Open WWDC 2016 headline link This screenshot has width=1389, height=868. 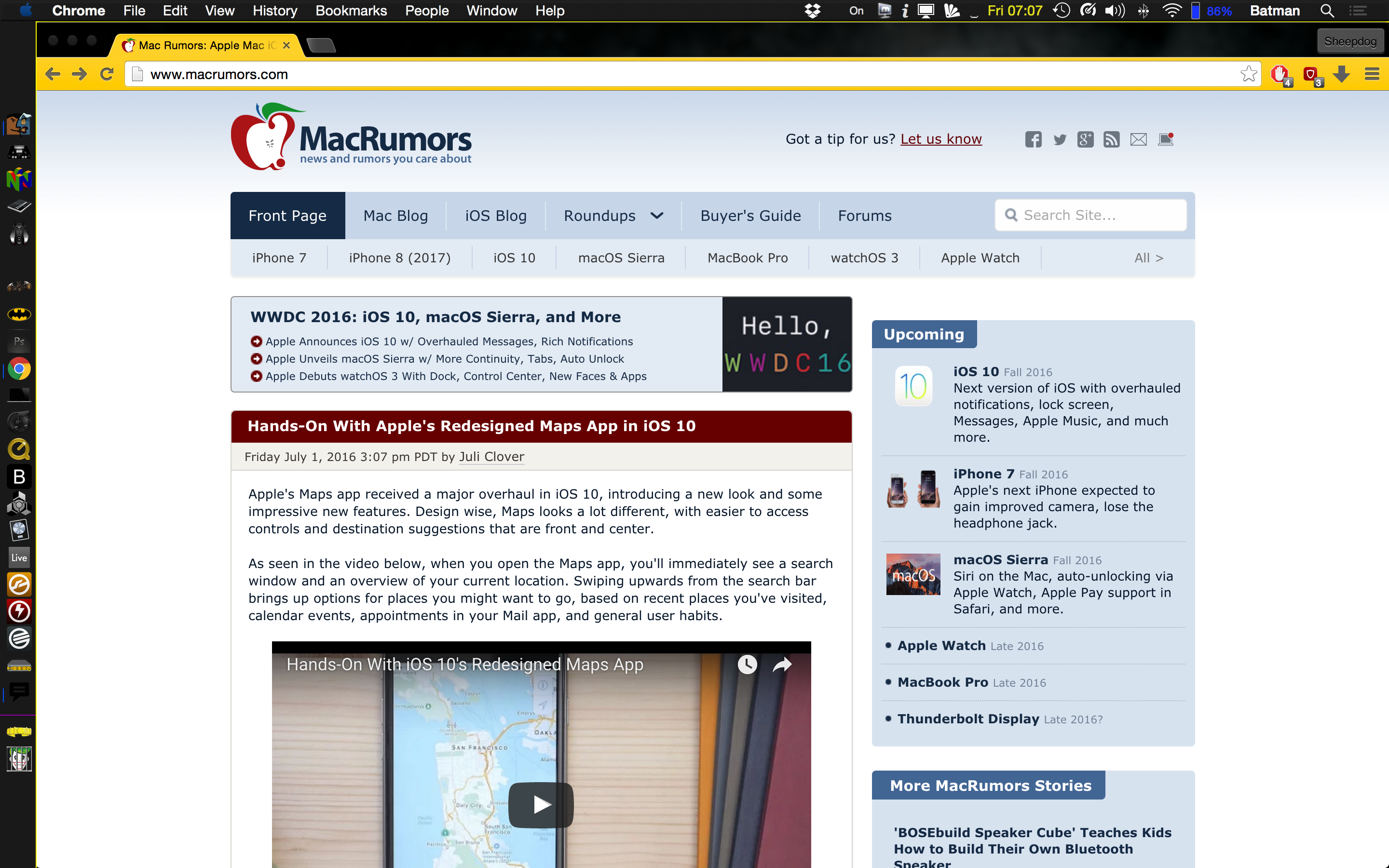[x=436, y=317]
